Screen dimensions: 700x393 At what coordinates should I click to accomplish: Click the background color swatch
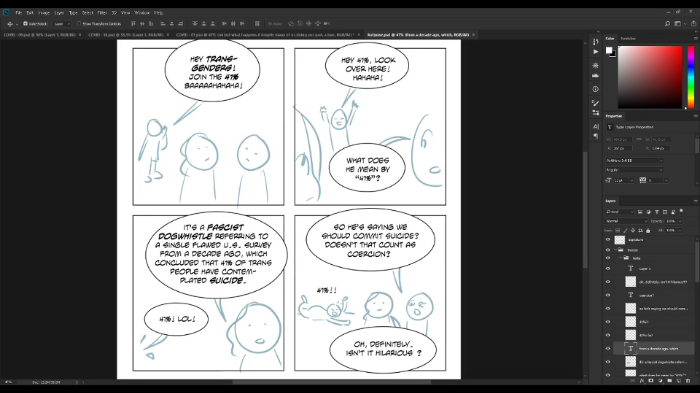coord(613,54)
